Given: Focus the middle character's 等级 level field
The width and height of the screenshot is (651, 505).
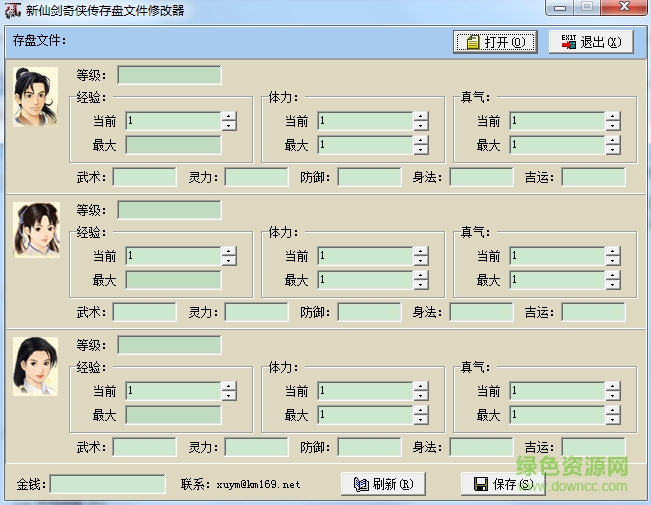Looking at the screenshot, I should [169, 210].
